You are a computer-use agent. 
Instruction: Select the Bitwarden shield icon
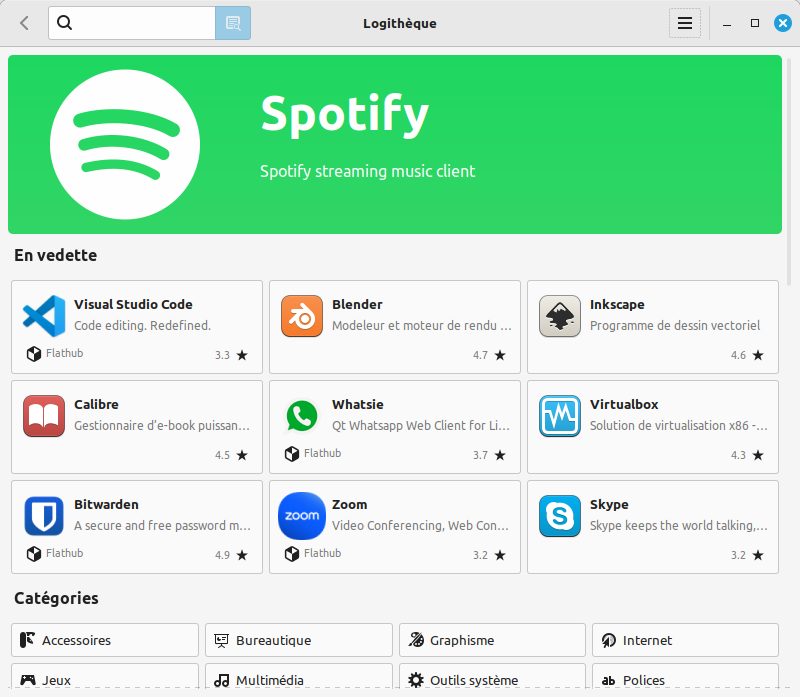tap(44, 516)
